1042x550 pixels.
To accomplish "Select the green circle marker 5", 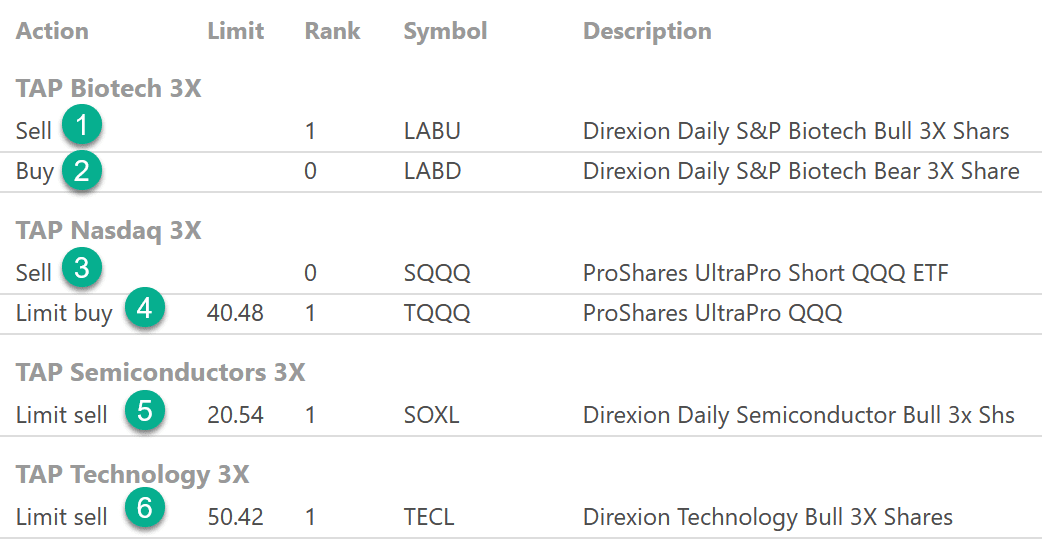I will [x=145, y=411].
